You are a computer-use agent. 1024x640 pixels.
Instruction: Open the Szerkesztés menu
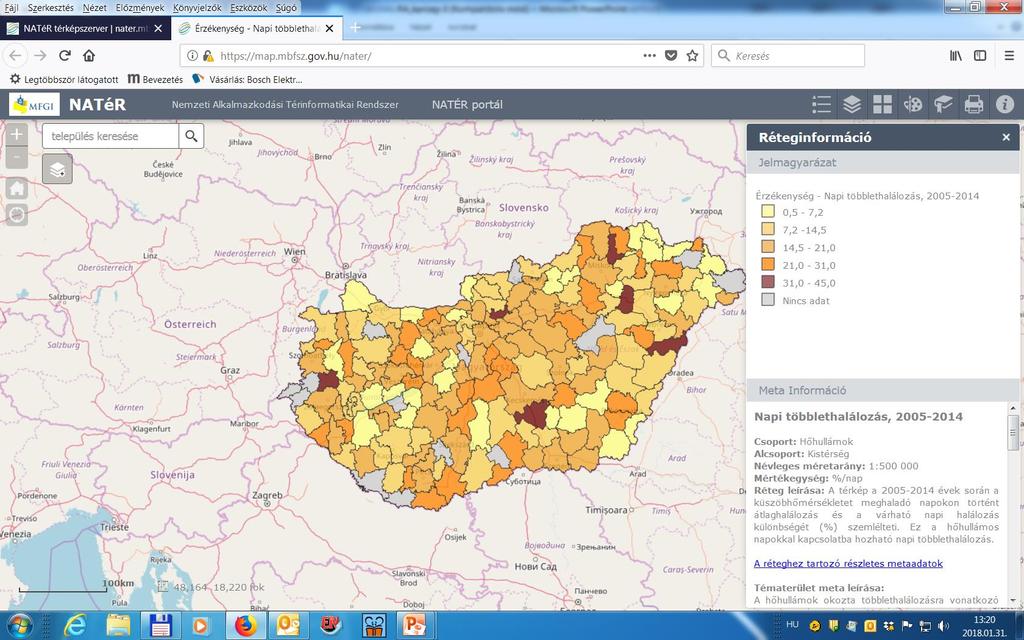point(50,8)
